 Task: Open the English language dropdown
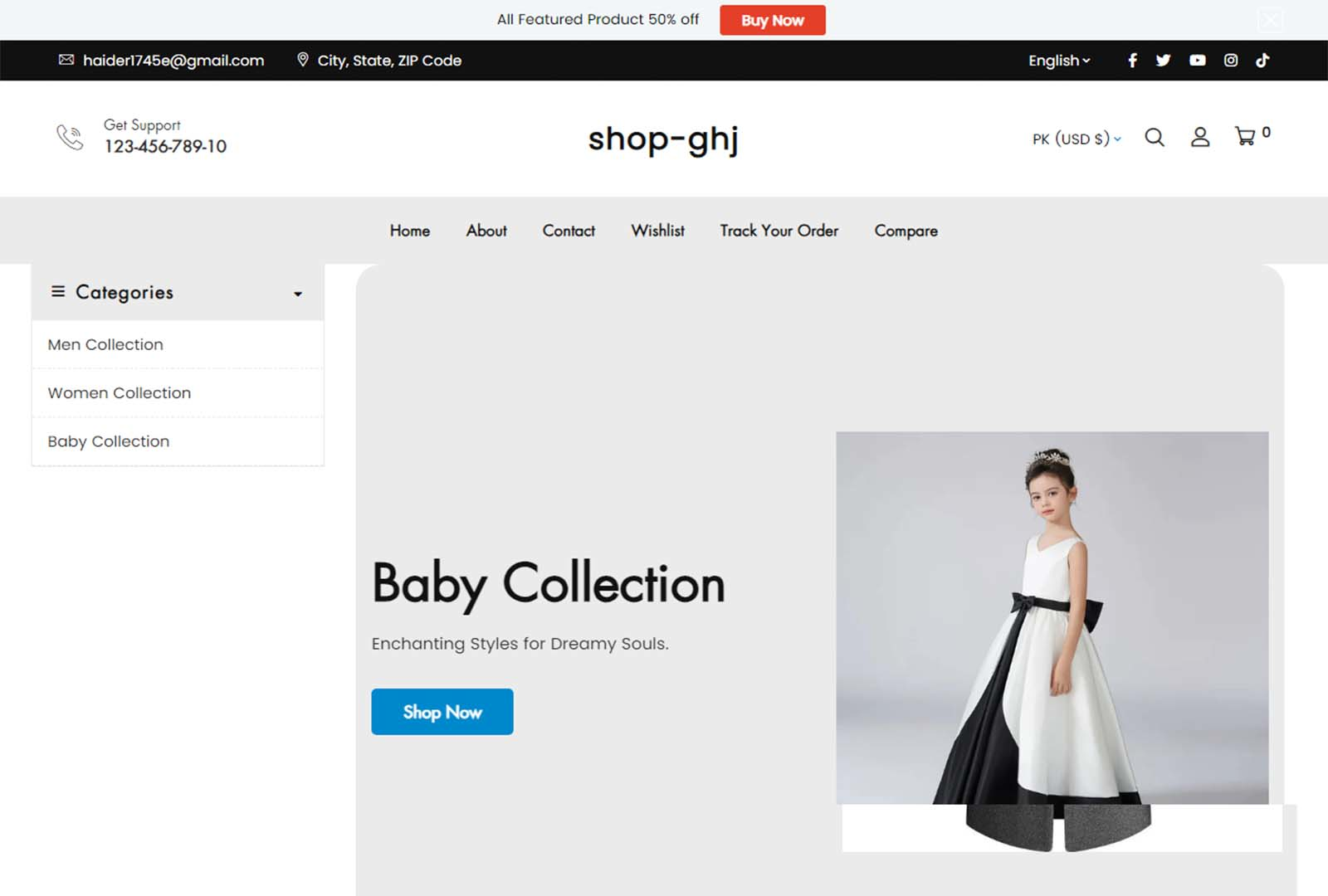1059,61
